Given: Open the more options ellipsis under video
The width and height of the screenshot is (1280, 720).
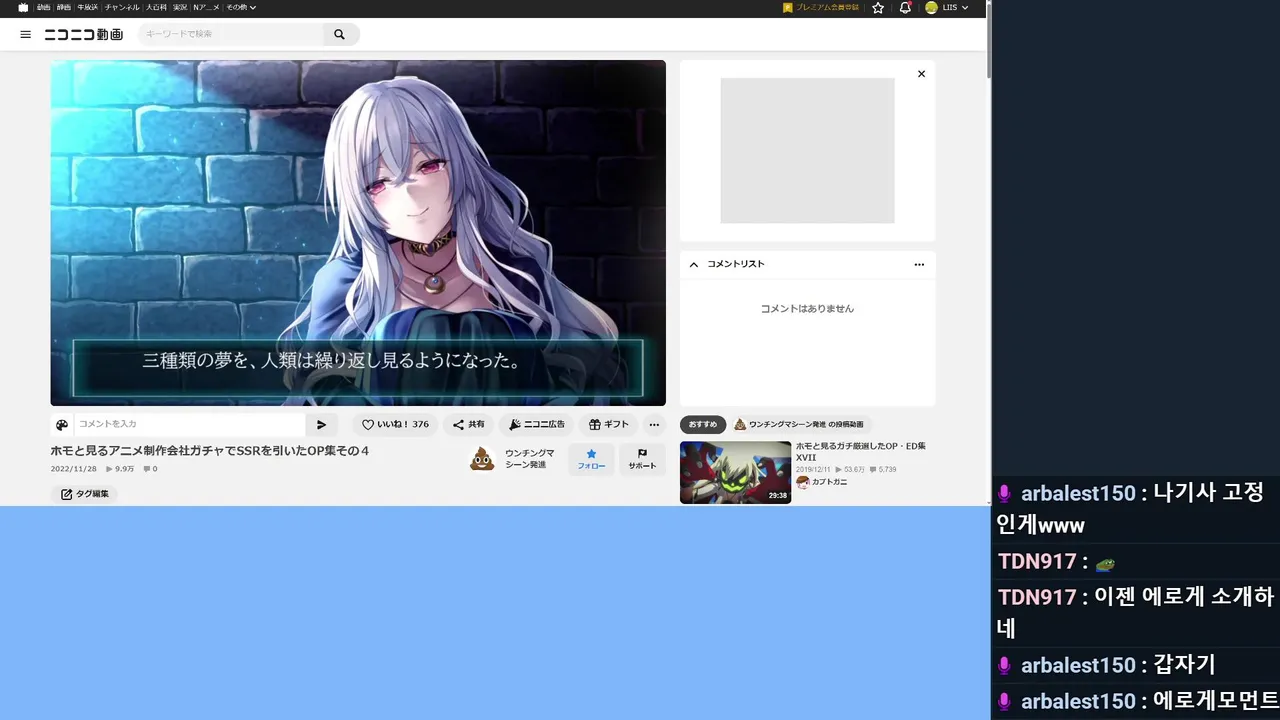Looking at the screenshot, I should click(654, 424).
